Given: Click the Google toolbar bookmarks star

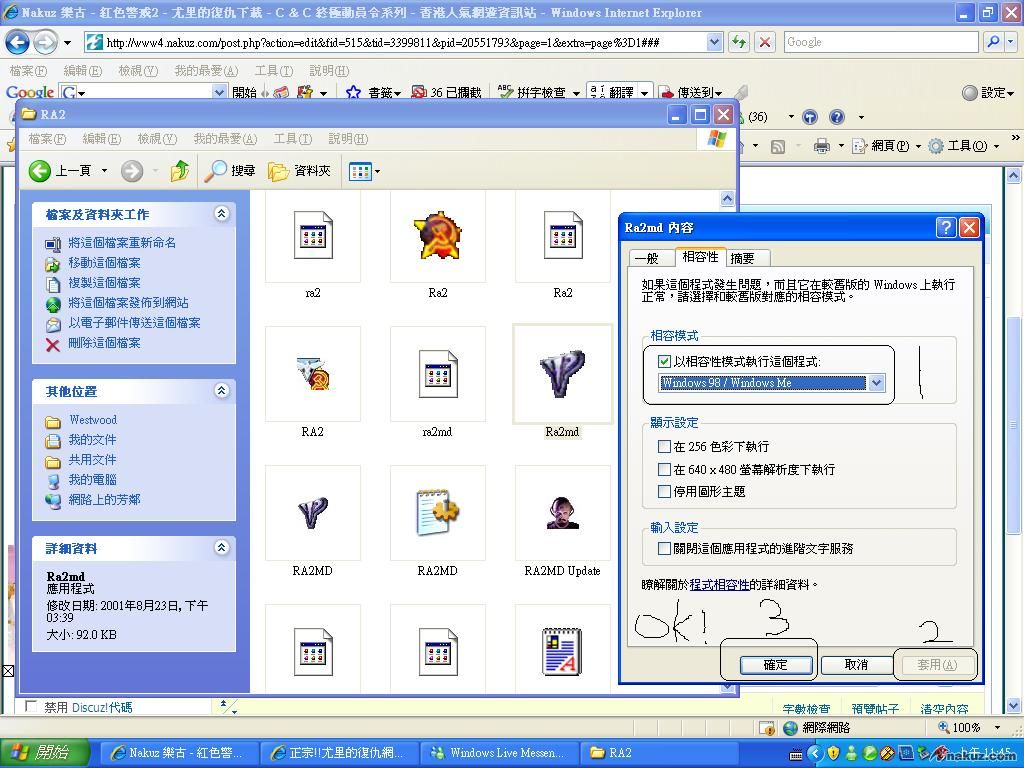Looking at the screenshot, I should click(353, 93).
